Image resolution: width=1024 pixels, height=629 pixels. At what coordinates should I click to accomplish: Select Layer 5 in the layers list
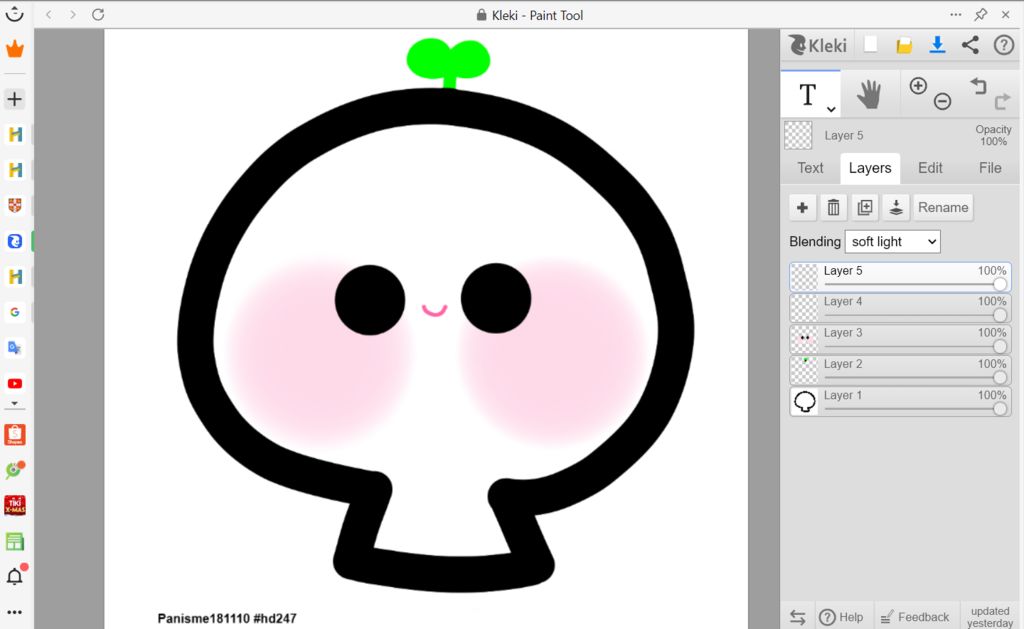click(901, 277)
